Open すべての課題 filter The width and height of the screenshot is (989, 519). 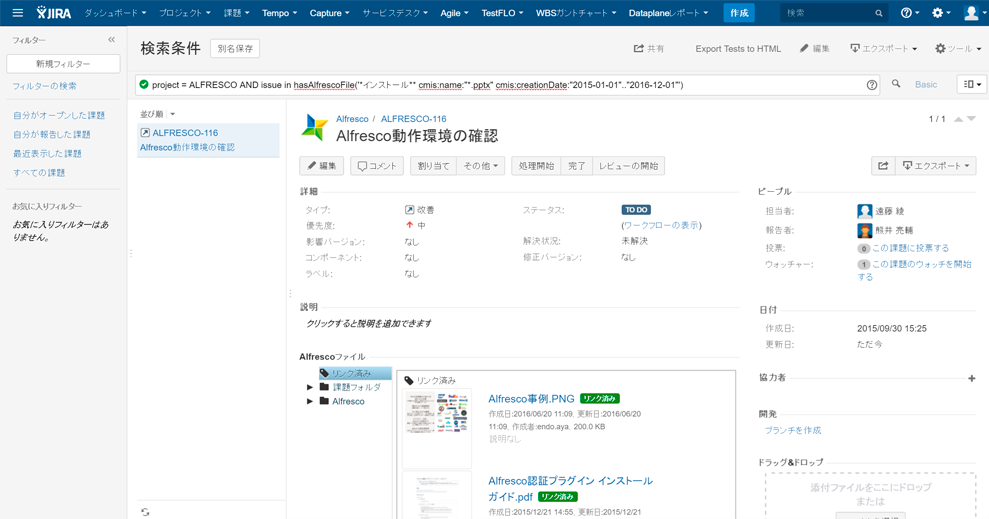tap(39, 173)
